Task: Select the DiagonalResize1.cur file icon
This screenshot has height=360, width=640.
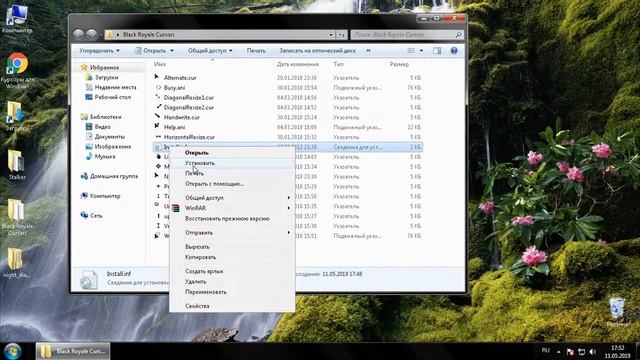Action: coord(158,97)
